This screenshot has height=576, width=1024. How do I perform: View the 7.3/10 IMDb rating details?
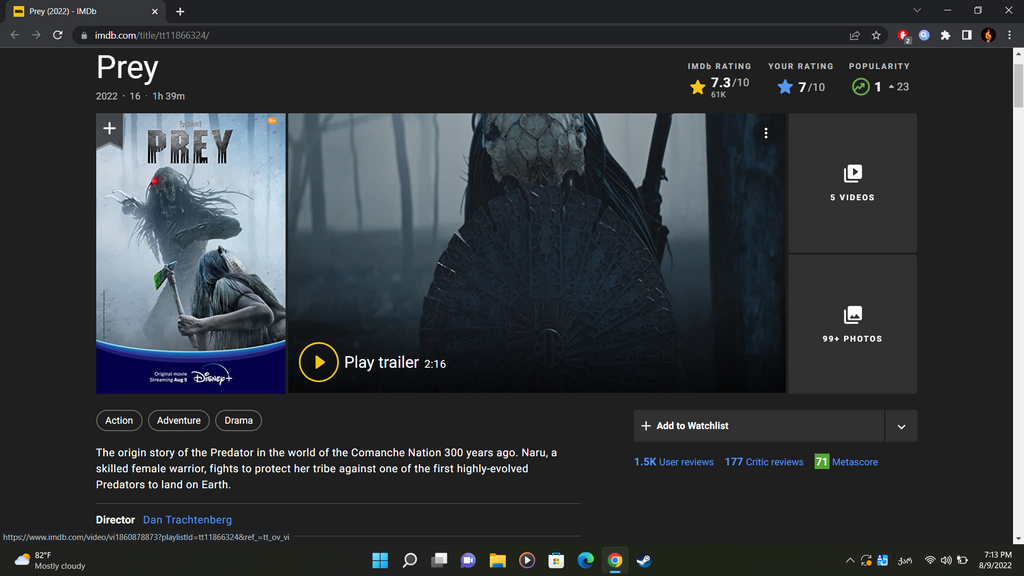click(719, 86)
